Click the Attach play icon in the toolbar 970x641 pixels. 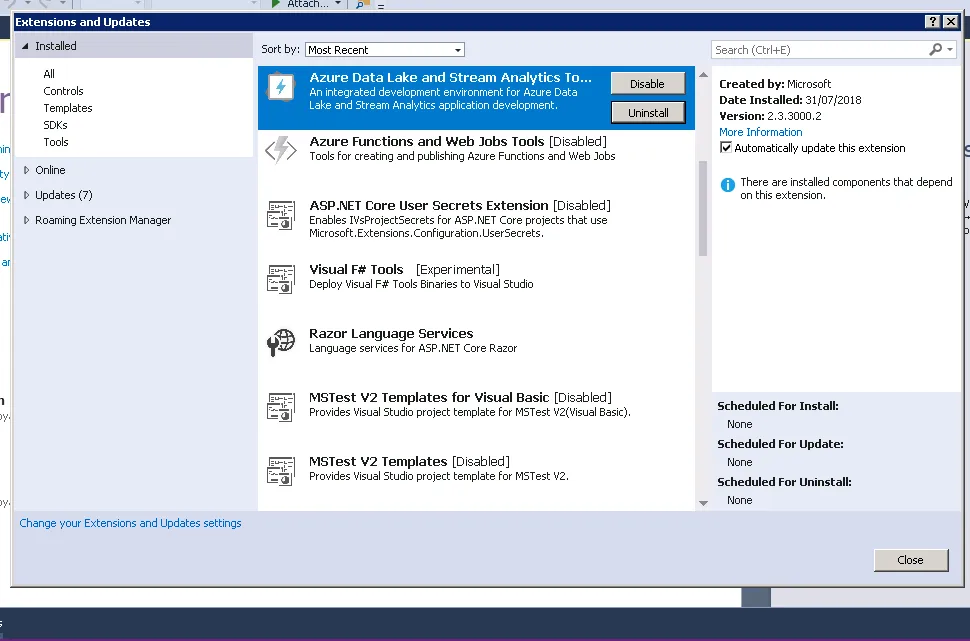tap(276, 4)
